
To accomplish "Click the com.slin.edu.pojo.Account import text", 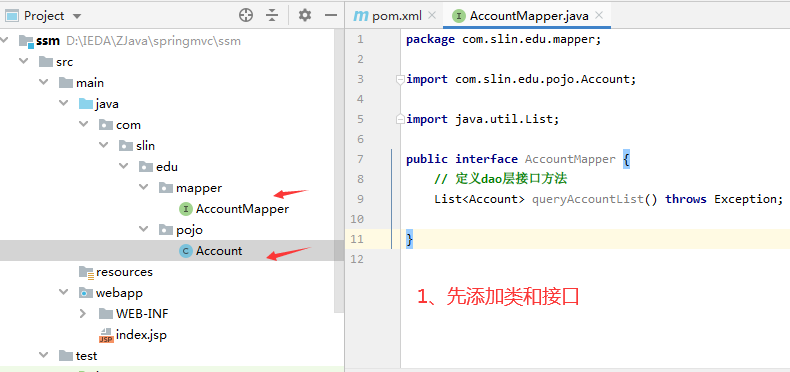I will click(543, 79).
